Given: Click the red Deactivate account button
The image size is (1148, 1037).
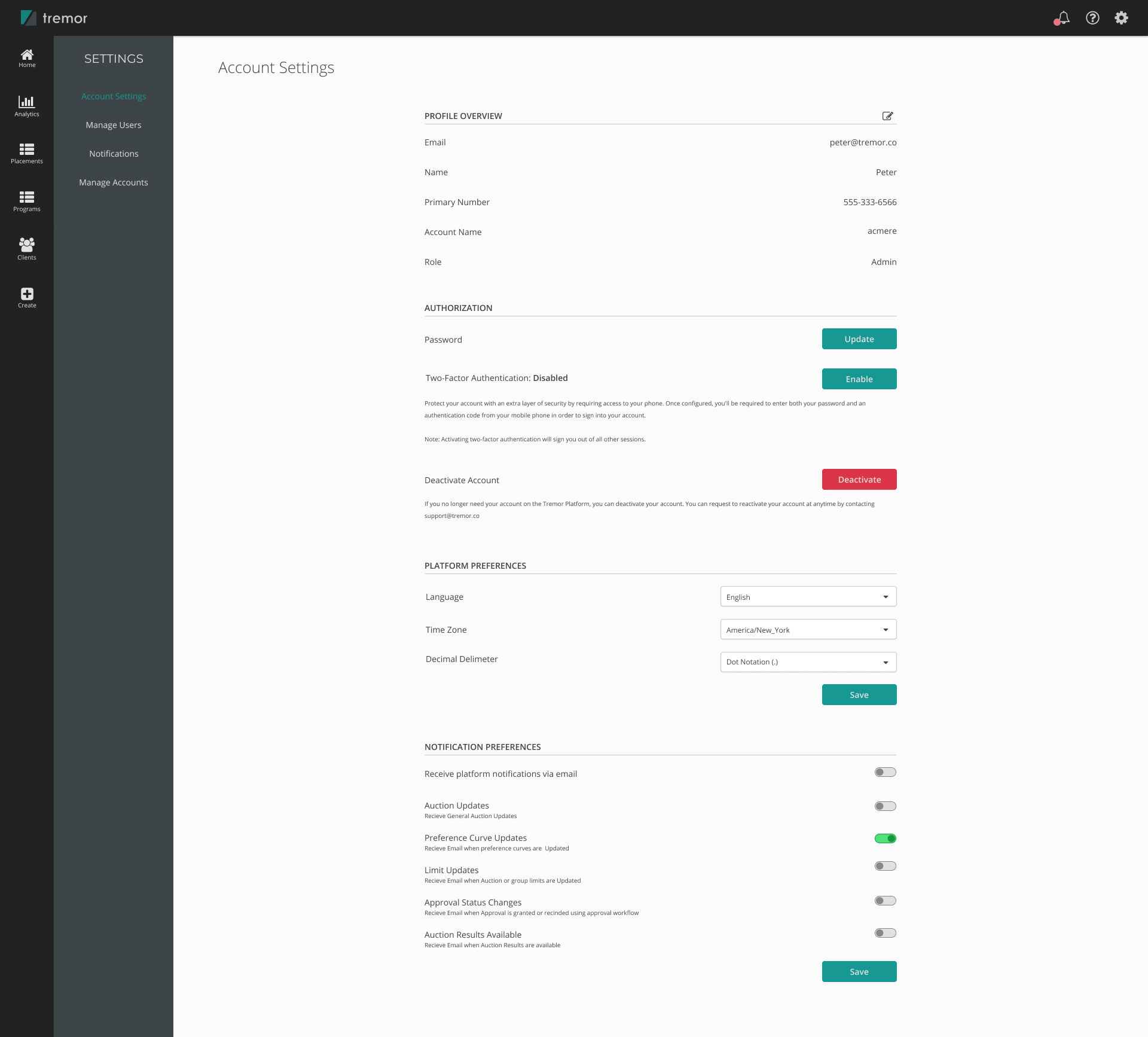Looking at the screenshot, I should pyautogui.click(x=859, y=479).
